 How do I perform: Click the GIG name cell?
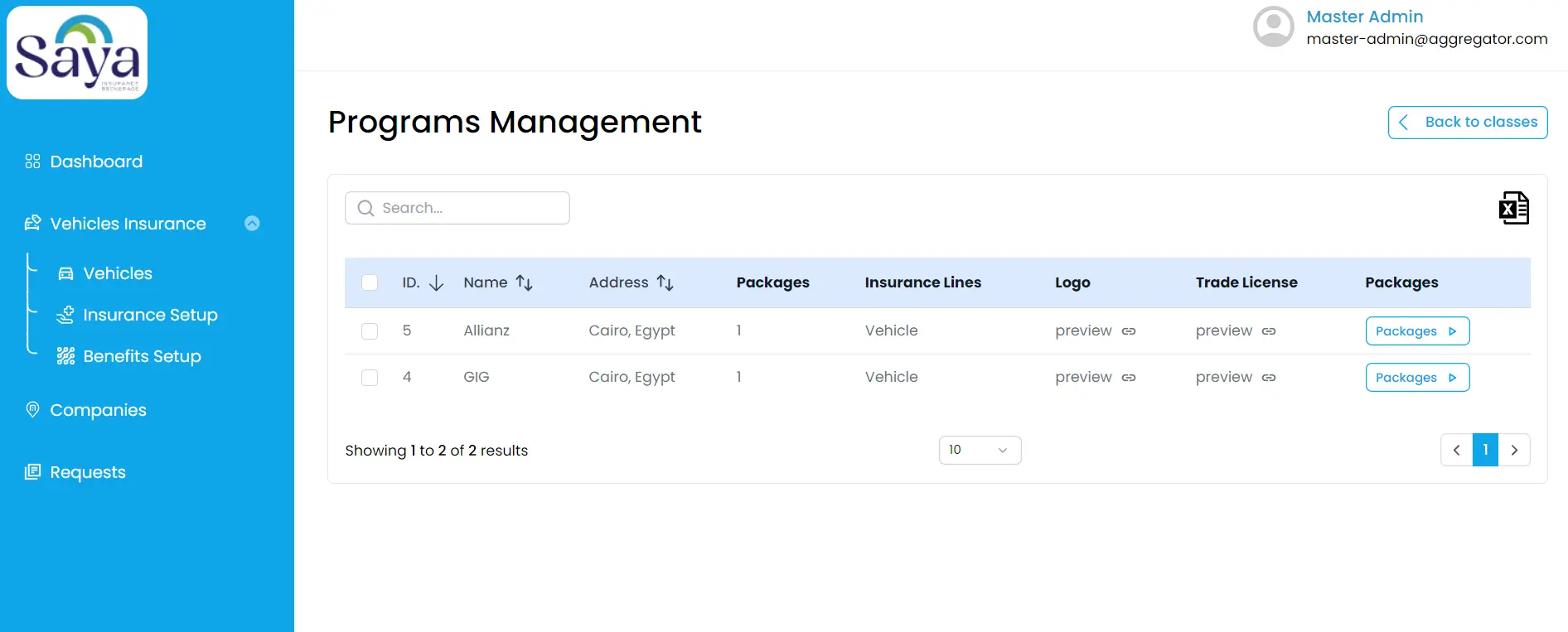[477, 377]
